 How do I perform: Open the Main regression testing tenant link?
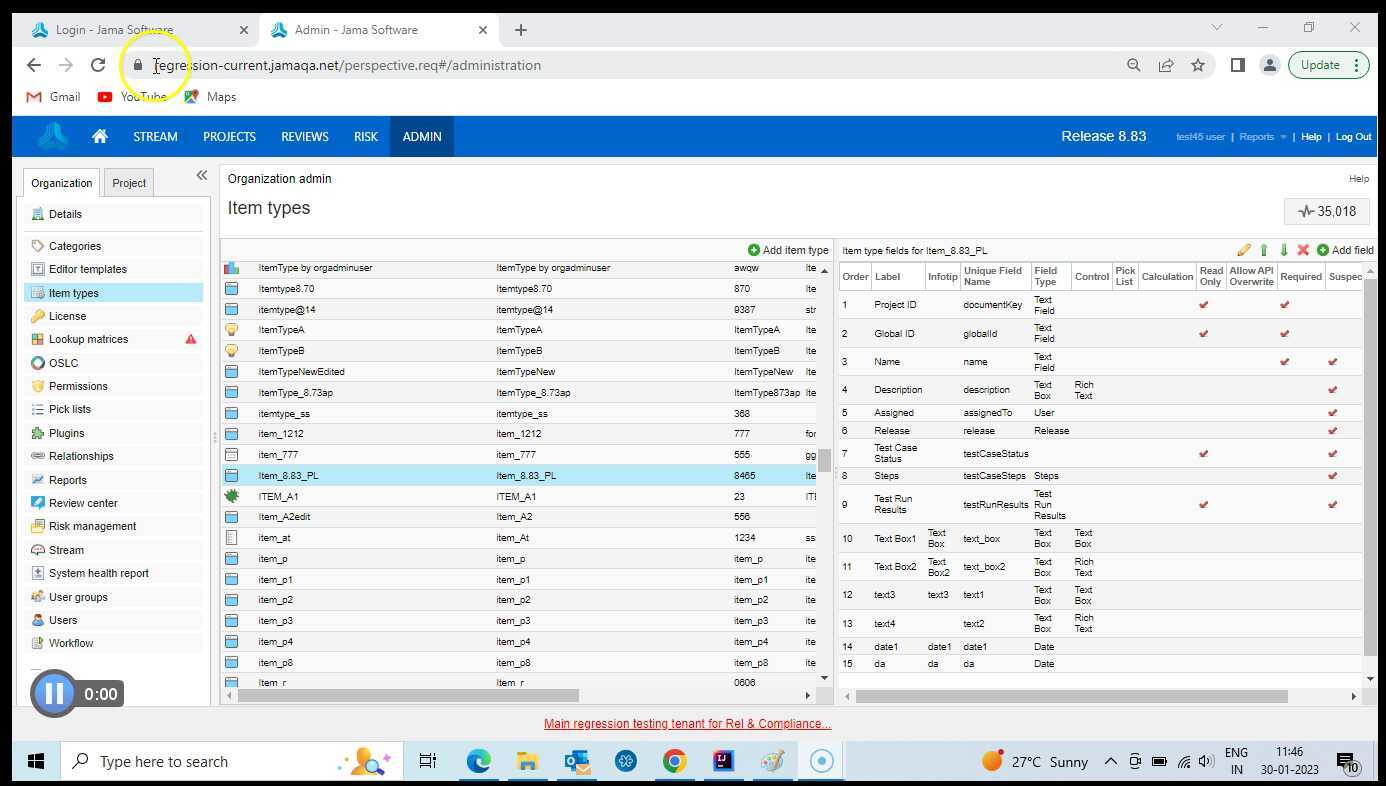pos(686,723)
